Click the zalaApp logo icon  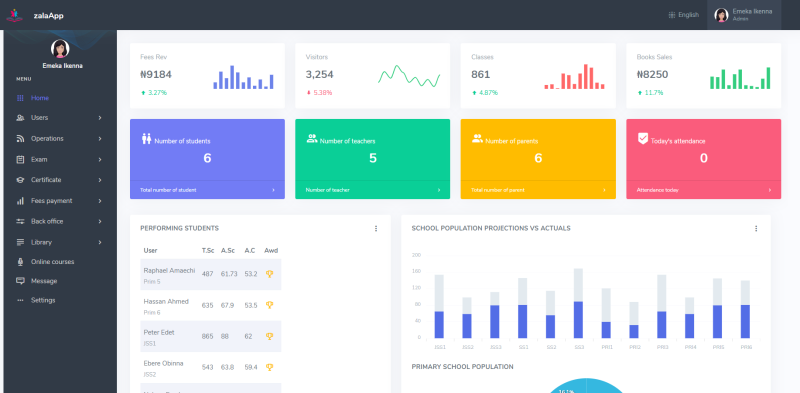coord(14,15)
